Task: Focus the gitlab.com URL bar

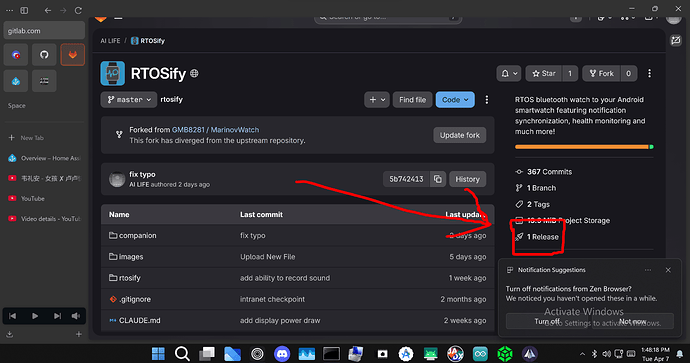Action: [44, 31]
